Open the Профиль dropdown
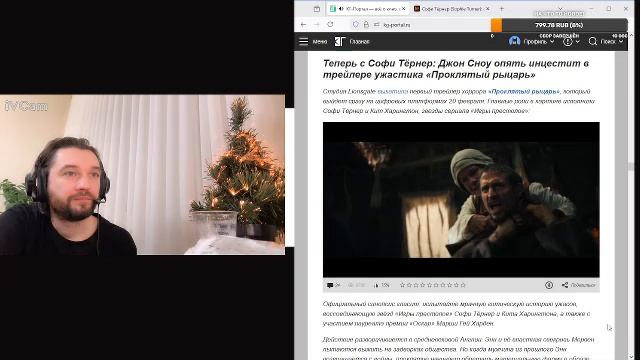Viewport: 640px width, 360px height. click(x=539, y=42)
